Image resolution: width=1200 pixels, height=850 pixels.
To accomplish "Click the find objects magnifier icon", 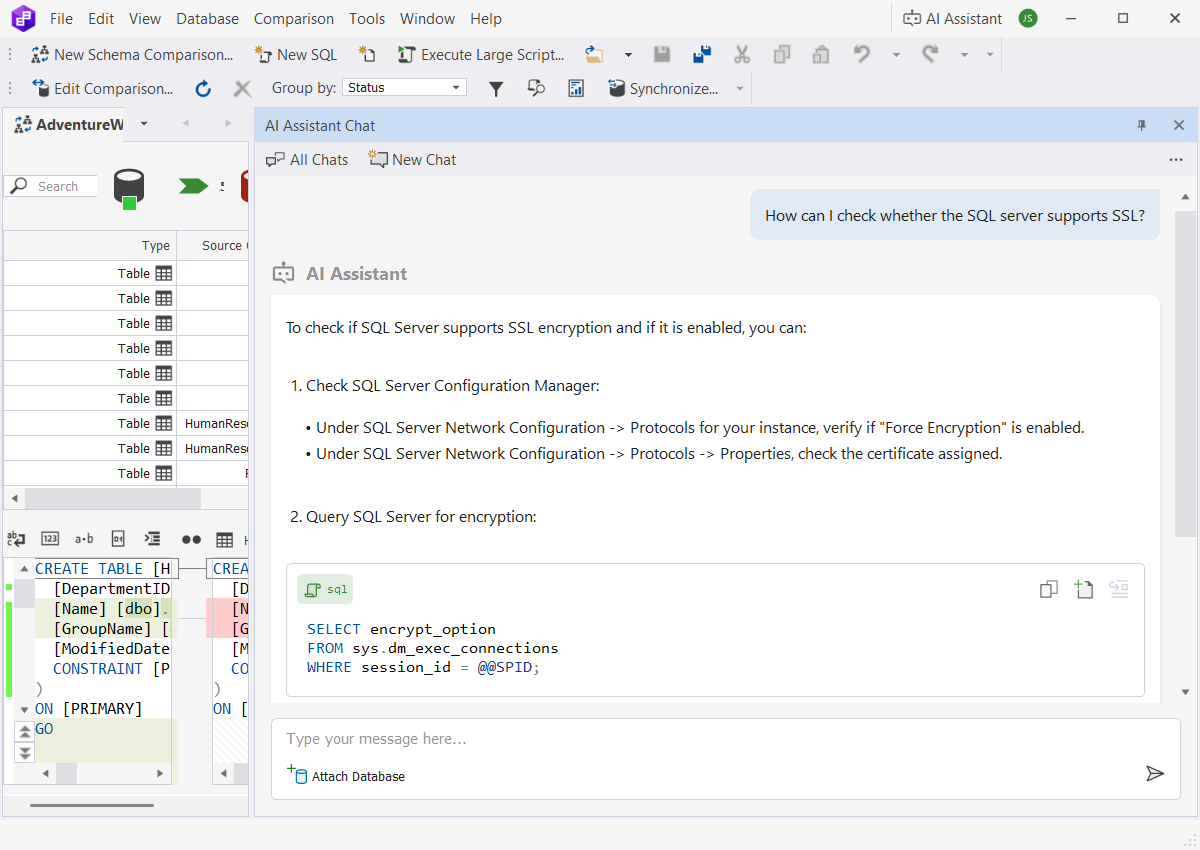I will (536, 89).
